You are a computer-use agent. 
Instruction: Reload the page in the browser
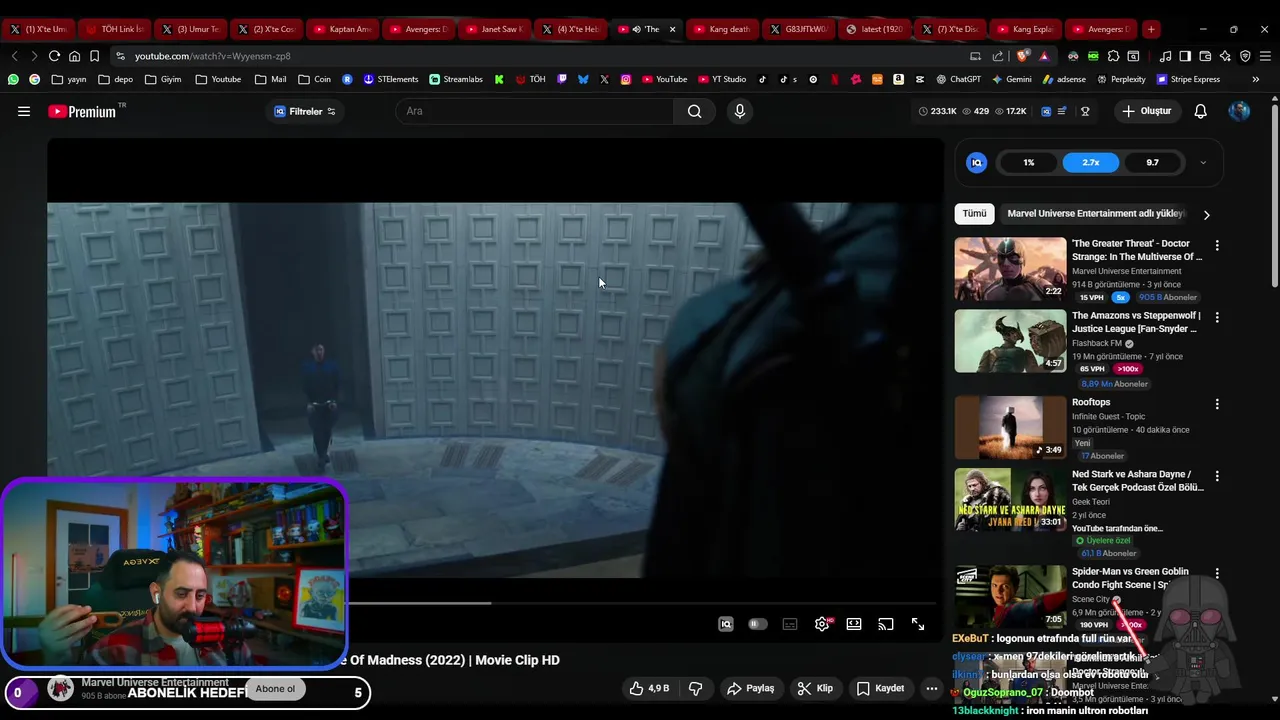[x=54, y=56]
